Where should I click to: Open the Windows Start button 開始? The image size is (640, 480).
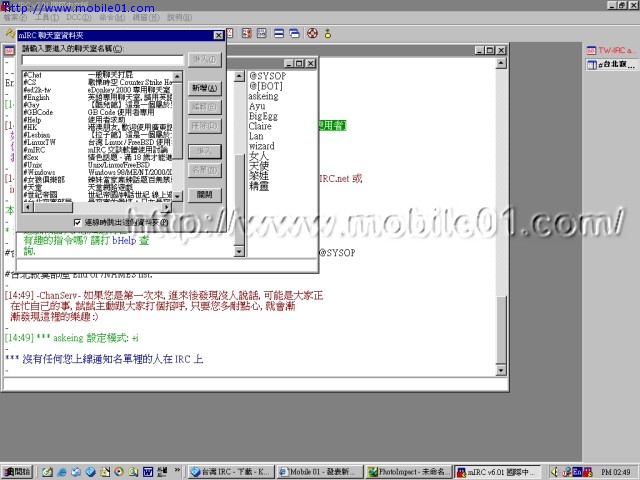tap(17, 472)
